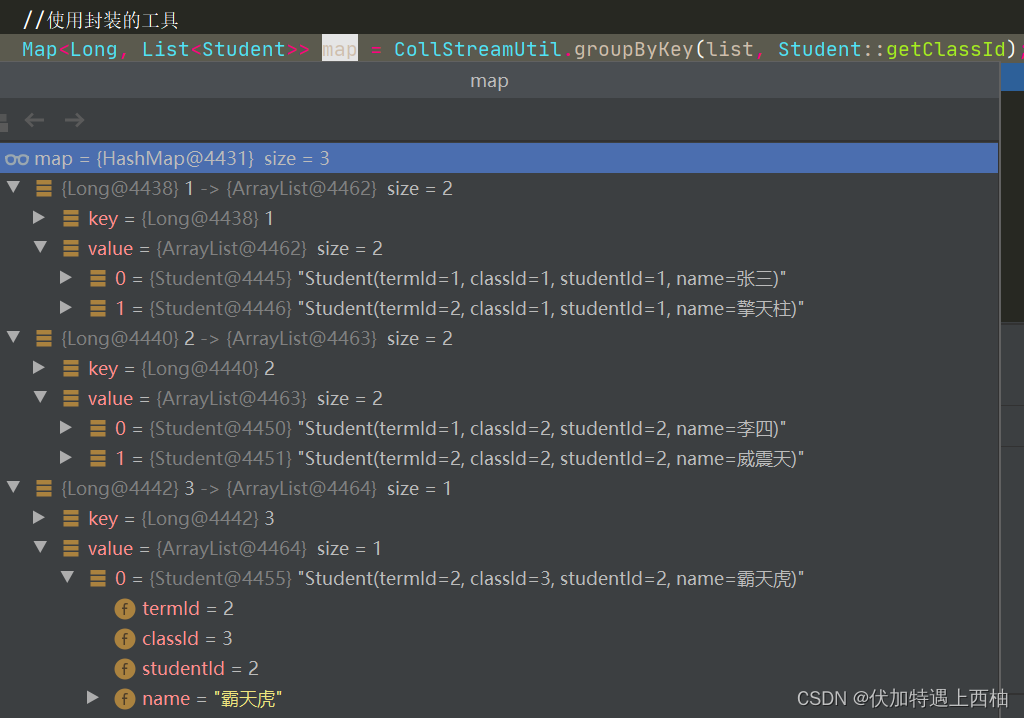Click the element icon of Student@4446 row
Screen dimensions: 1024x718
point(98,308)
